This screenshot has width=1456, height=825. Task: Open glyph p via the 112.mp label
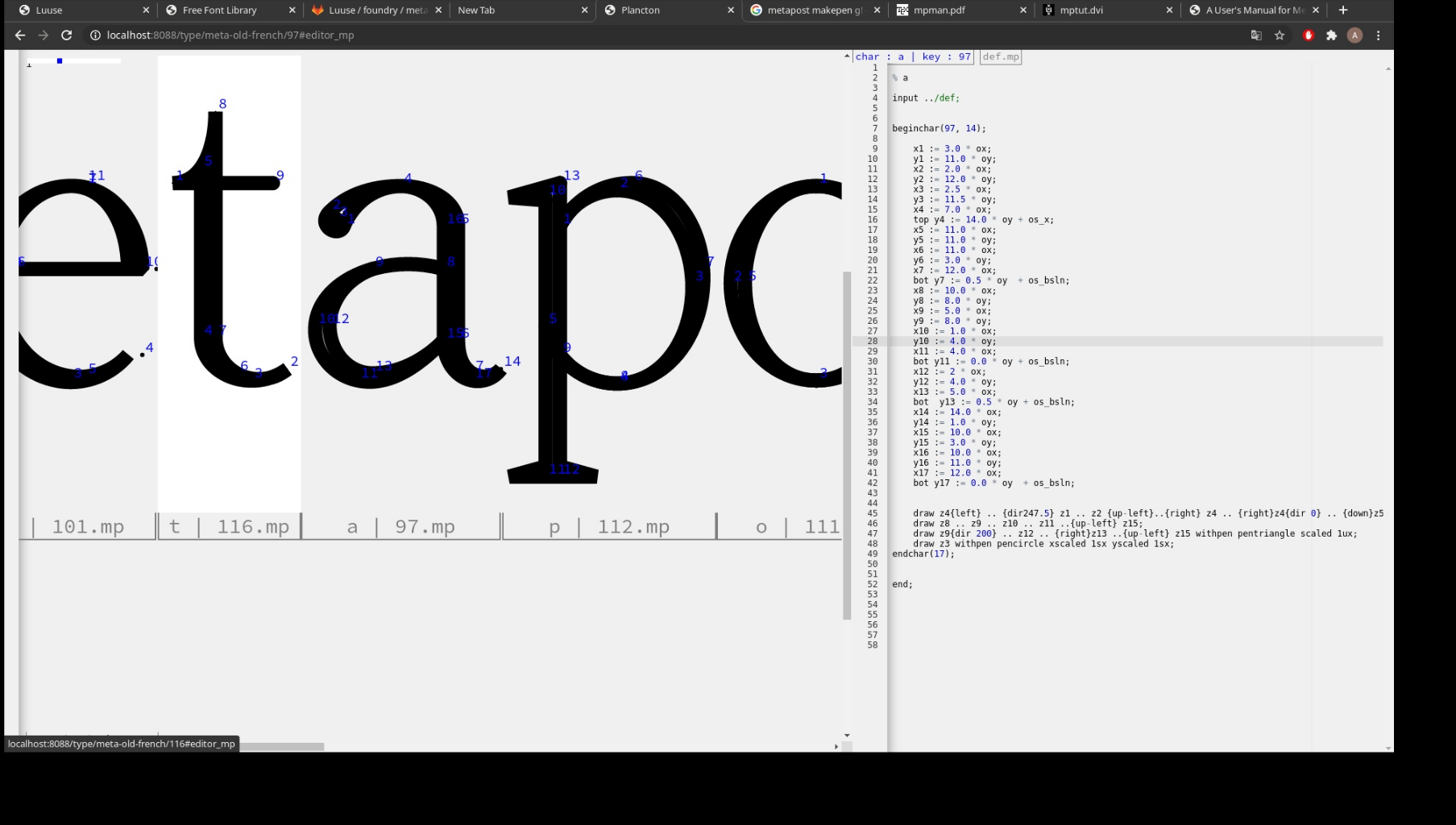633,527
